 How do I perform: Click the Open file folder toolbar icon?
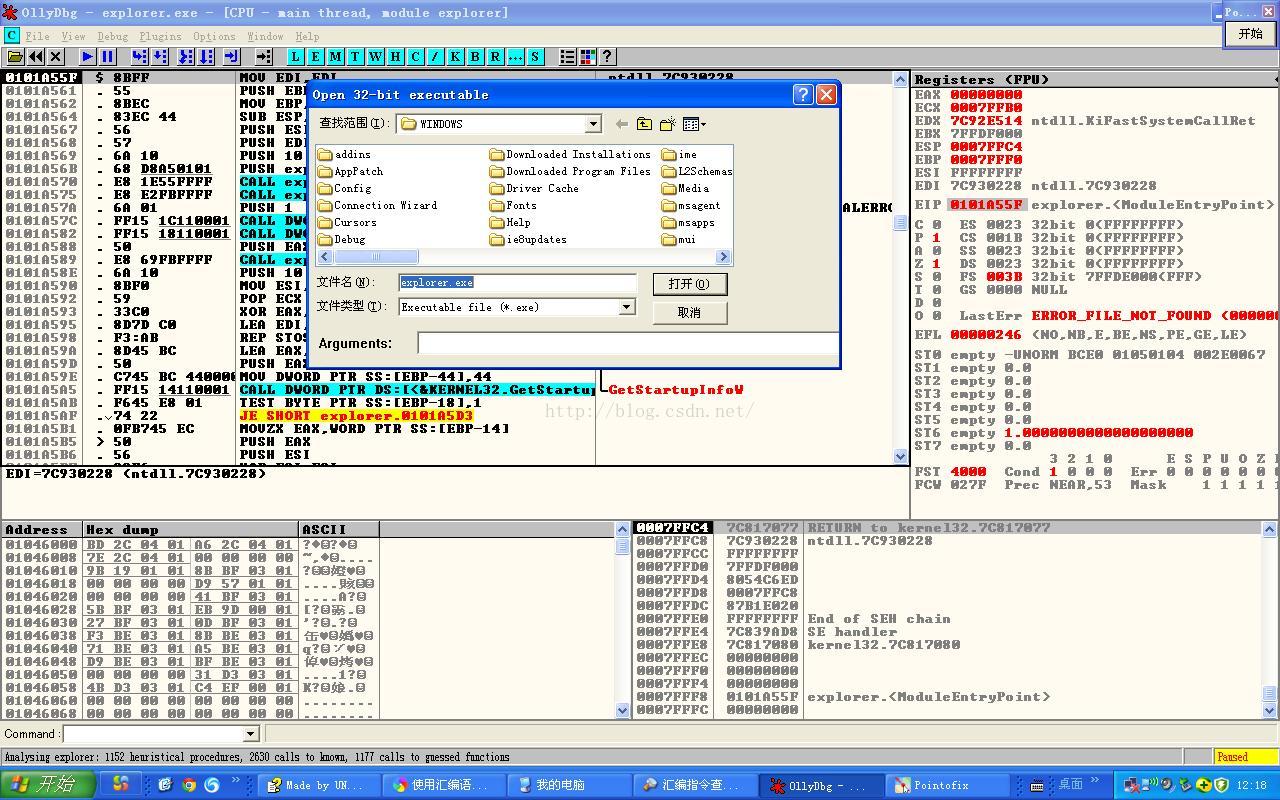(x=16, y=57)
